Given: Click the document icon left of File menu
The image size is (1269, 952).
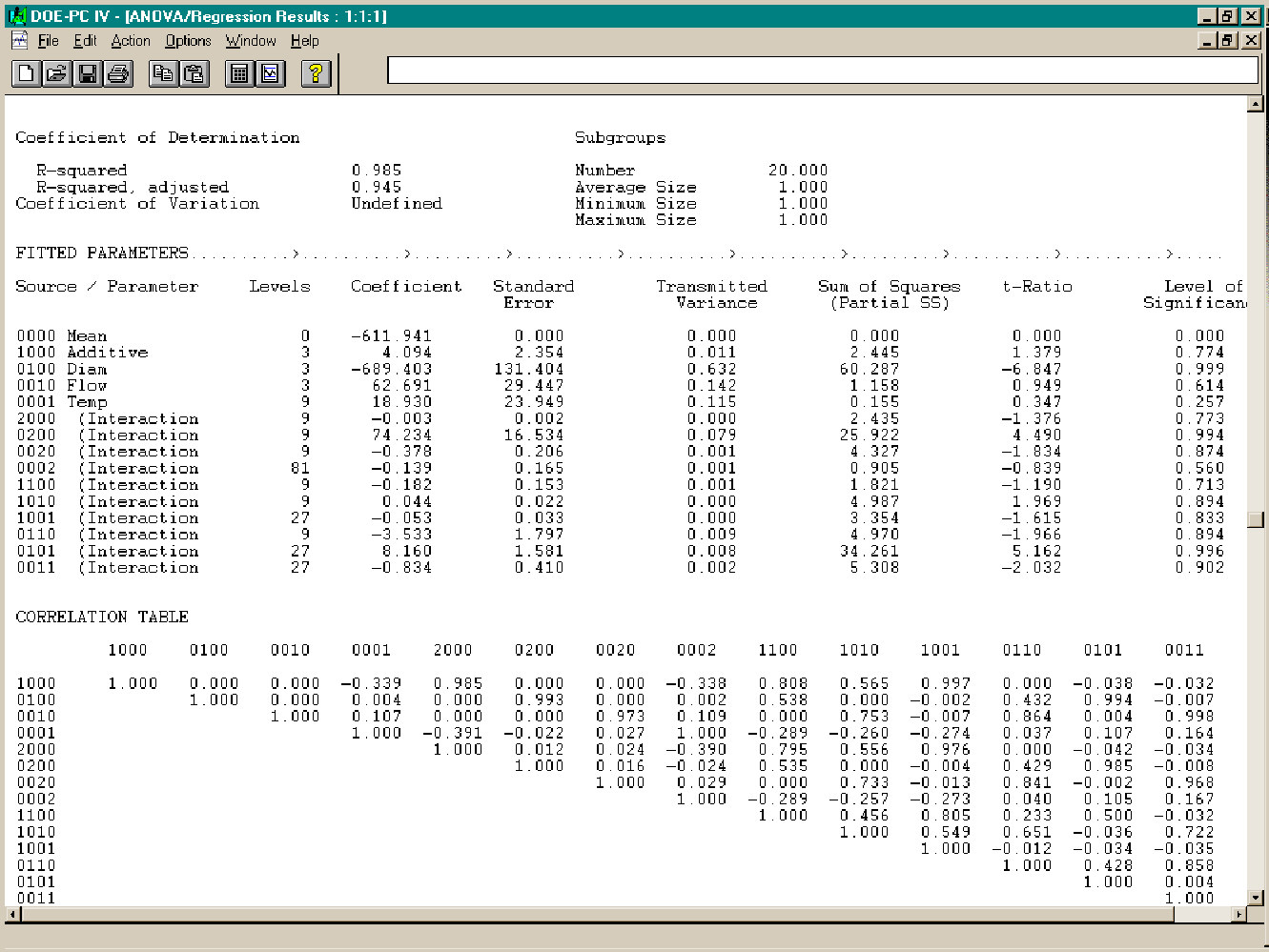Looking at the screenshot, I should pos(19,40).
